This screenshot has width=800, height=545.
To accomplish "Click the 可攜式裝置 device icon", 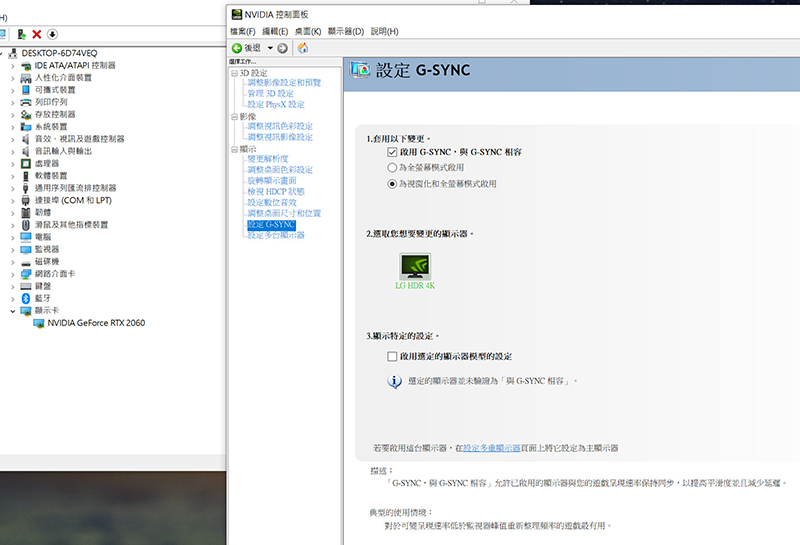I will click(x=26, y=90).
